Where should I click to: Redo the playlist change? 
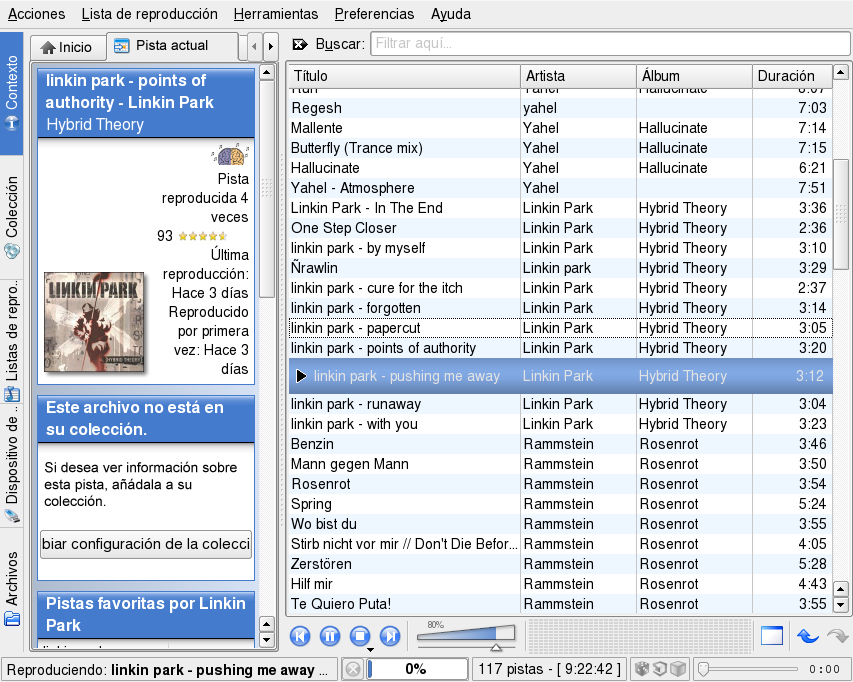coord(837,636)
